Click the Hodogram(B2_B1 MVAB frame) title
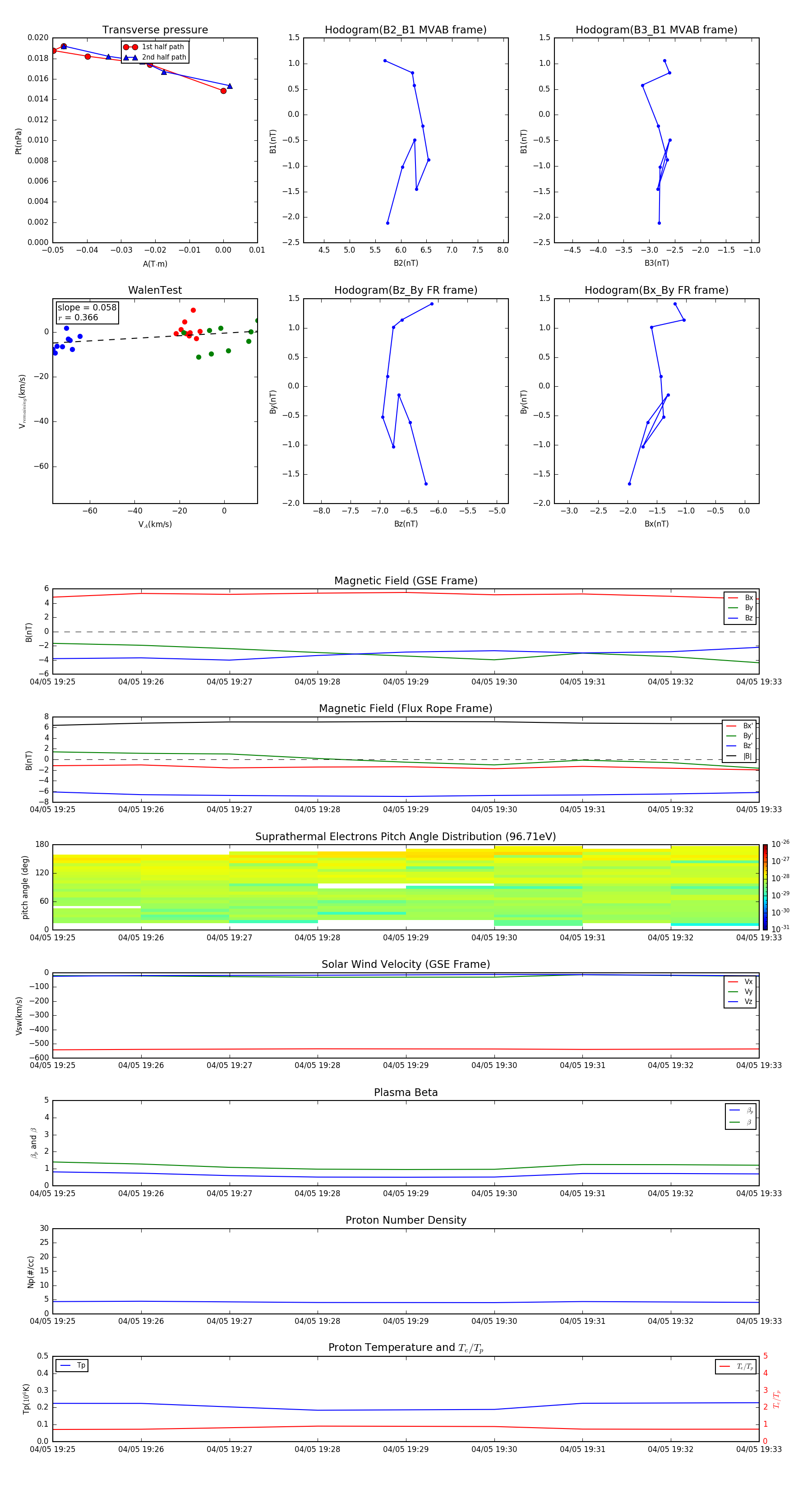Viewport: 812px width, 1489px height. (x=405, y=30)
